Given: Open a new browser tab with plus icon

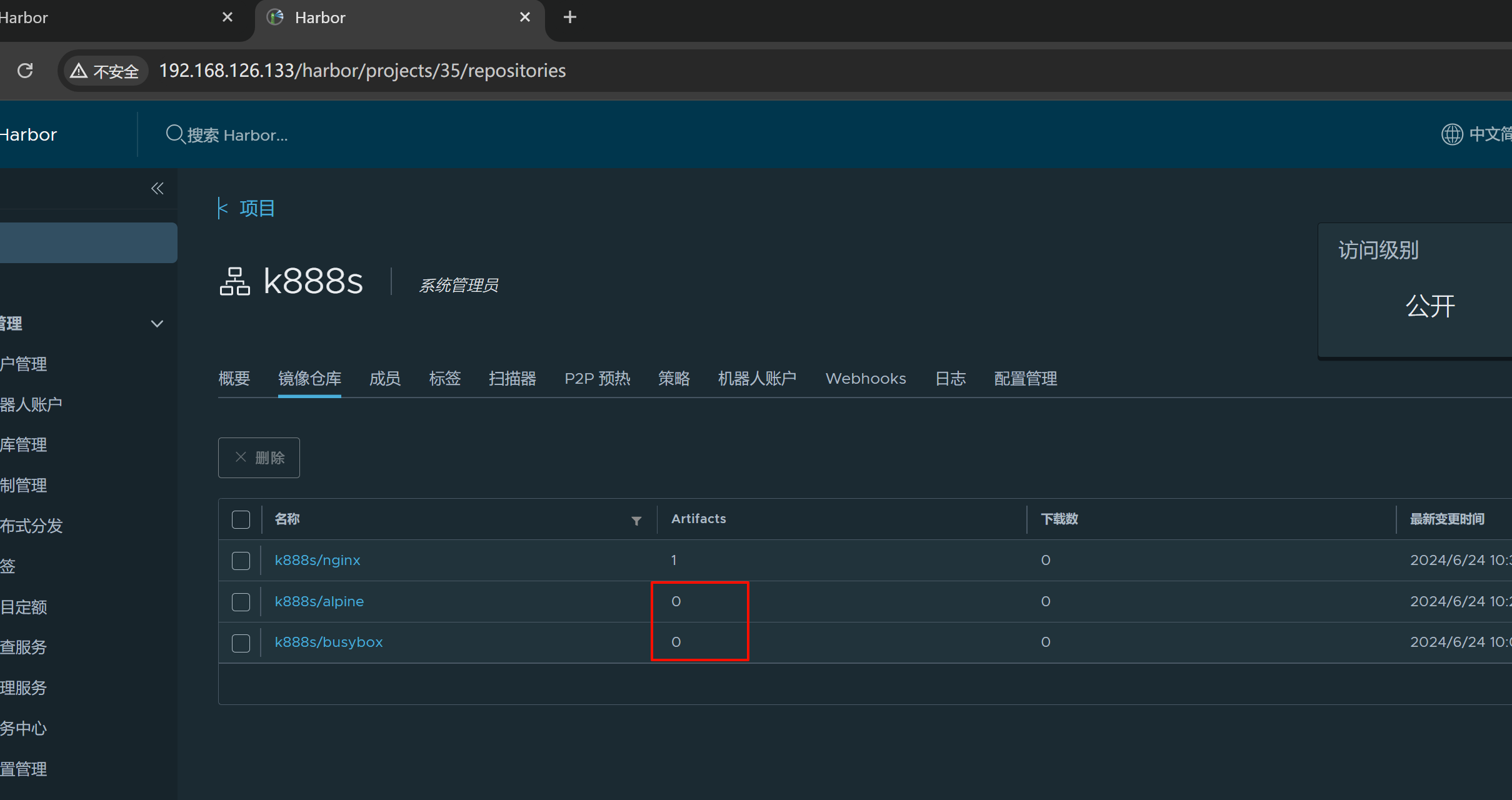Looking at the screenshot, I should (x=569, y=17).
